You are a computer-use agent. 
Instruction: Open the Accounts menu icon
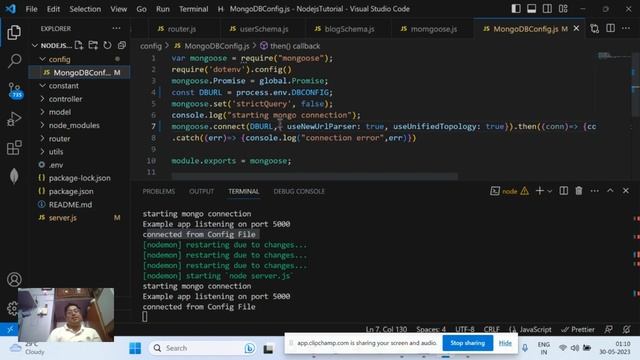pyautogui.click(x=14, y=280)
